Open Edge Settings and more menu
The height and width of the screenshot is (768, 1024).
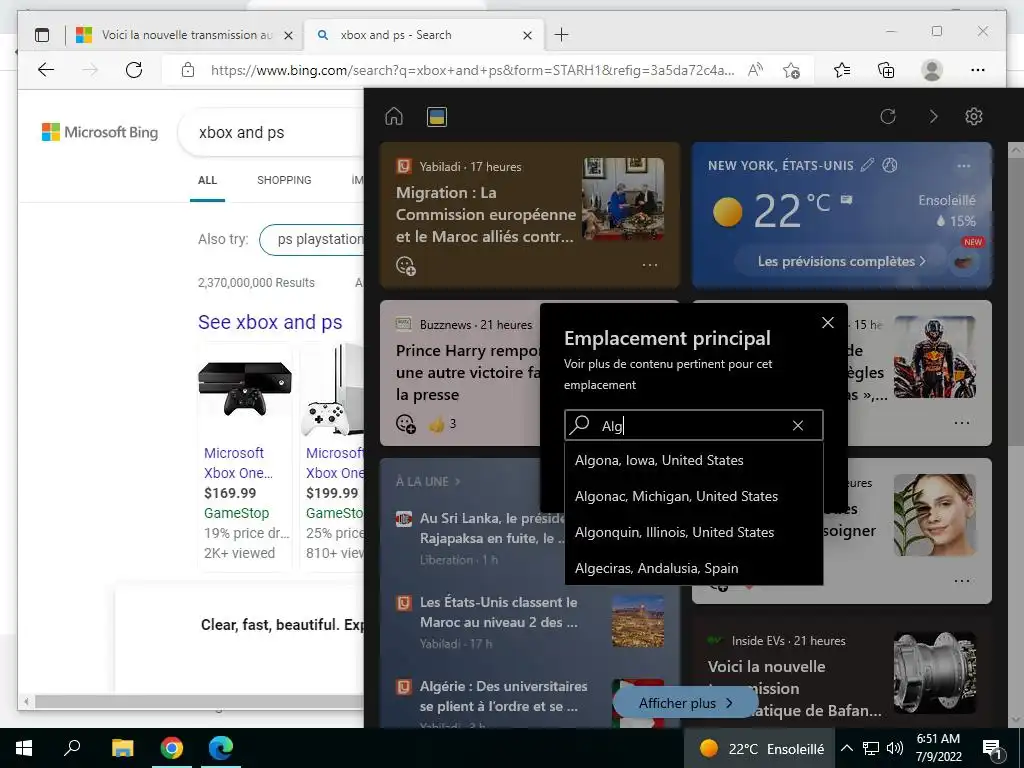click(978, 70)
